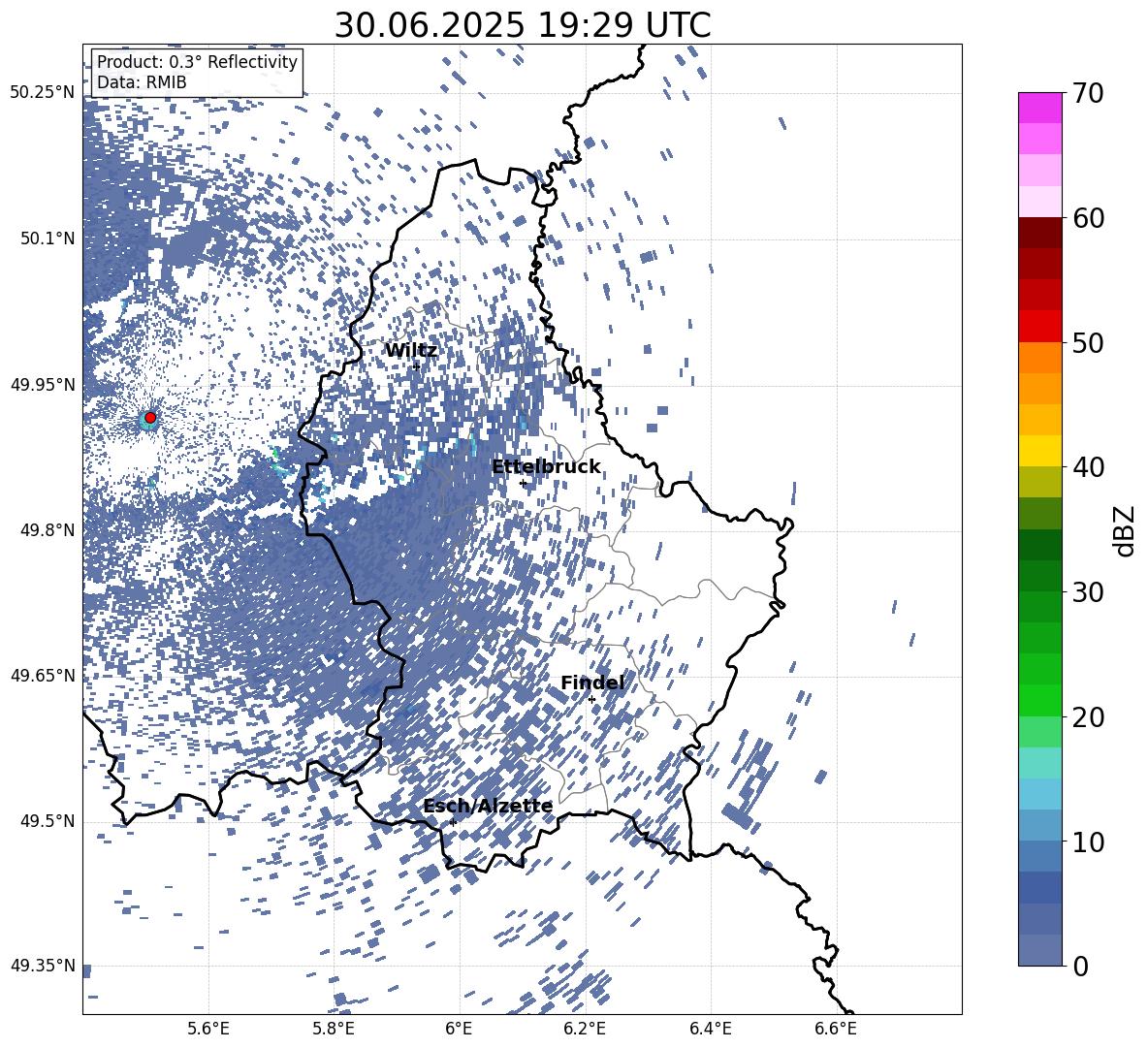Click the 50.25°N latitude tick label
The width and height of the screenshot is (1148, 1048).
pos(43,93)
